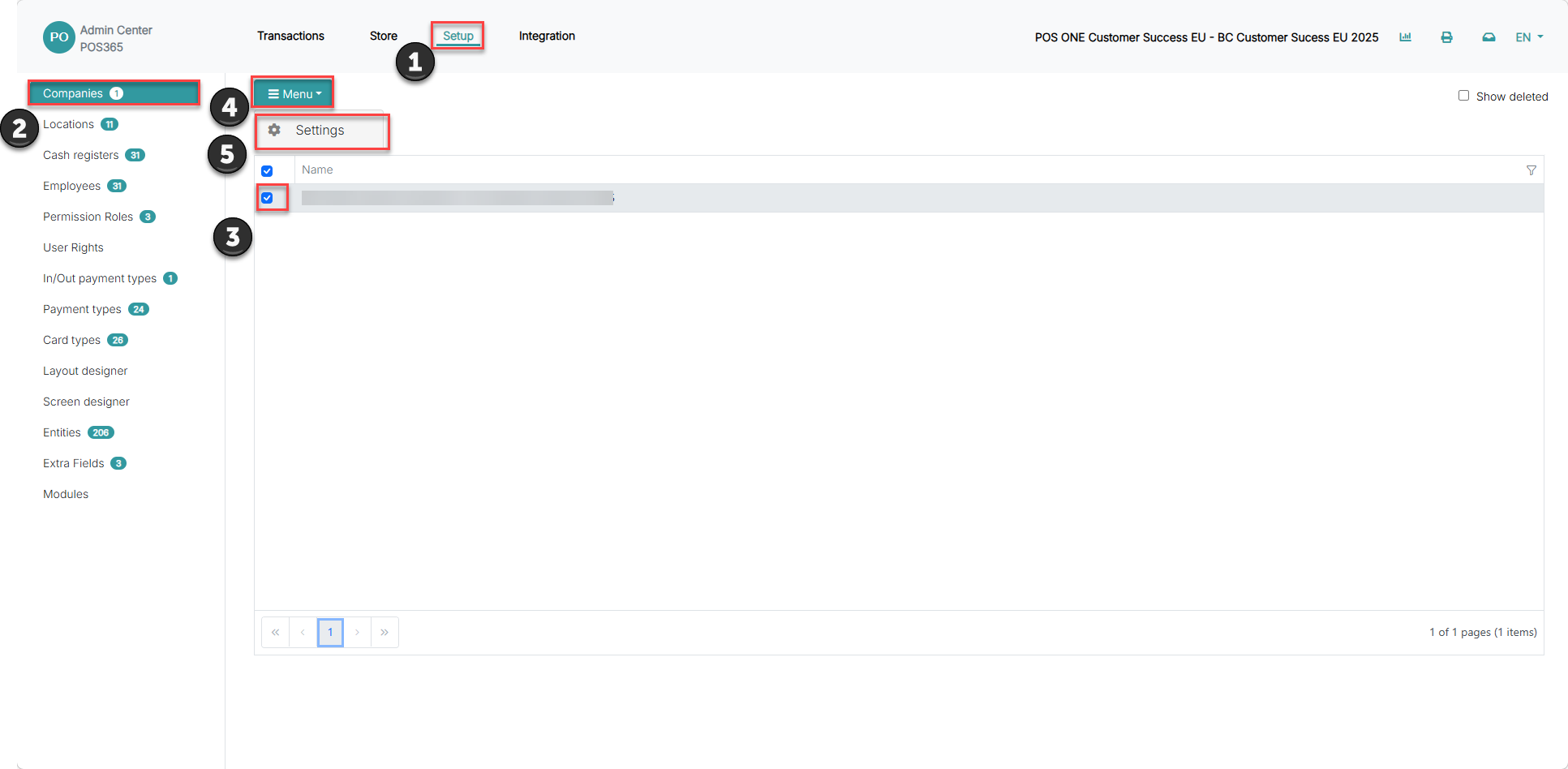Open Modules in the sidebar

[66, 494]
